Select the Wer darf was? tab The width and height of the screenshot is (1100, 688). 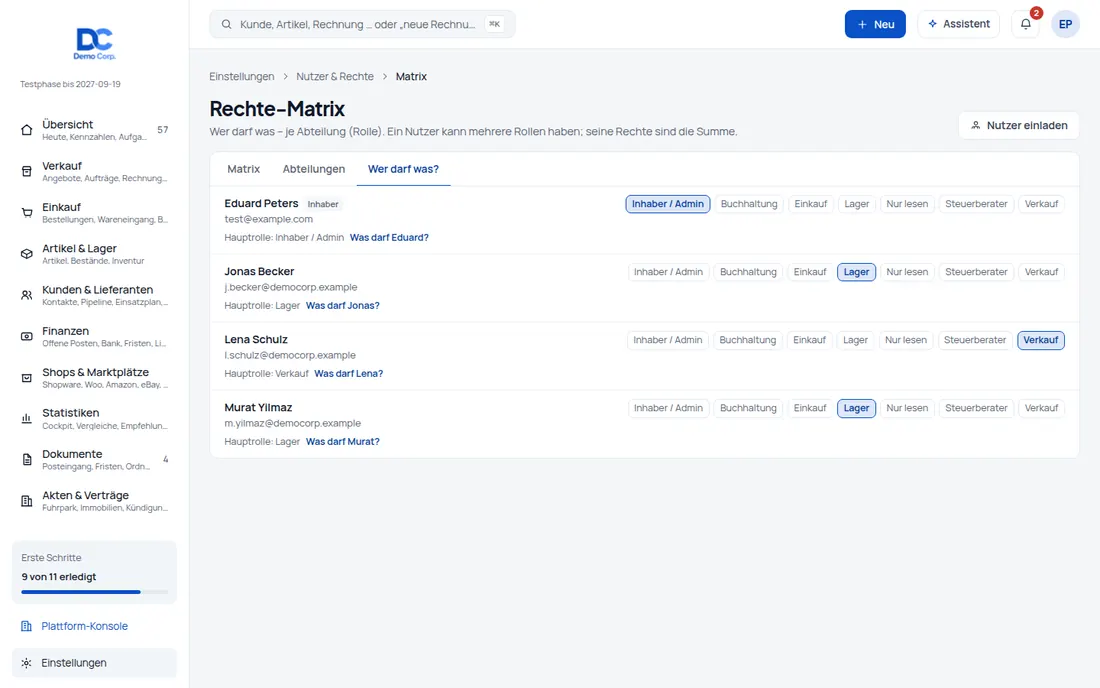(403, 169)
